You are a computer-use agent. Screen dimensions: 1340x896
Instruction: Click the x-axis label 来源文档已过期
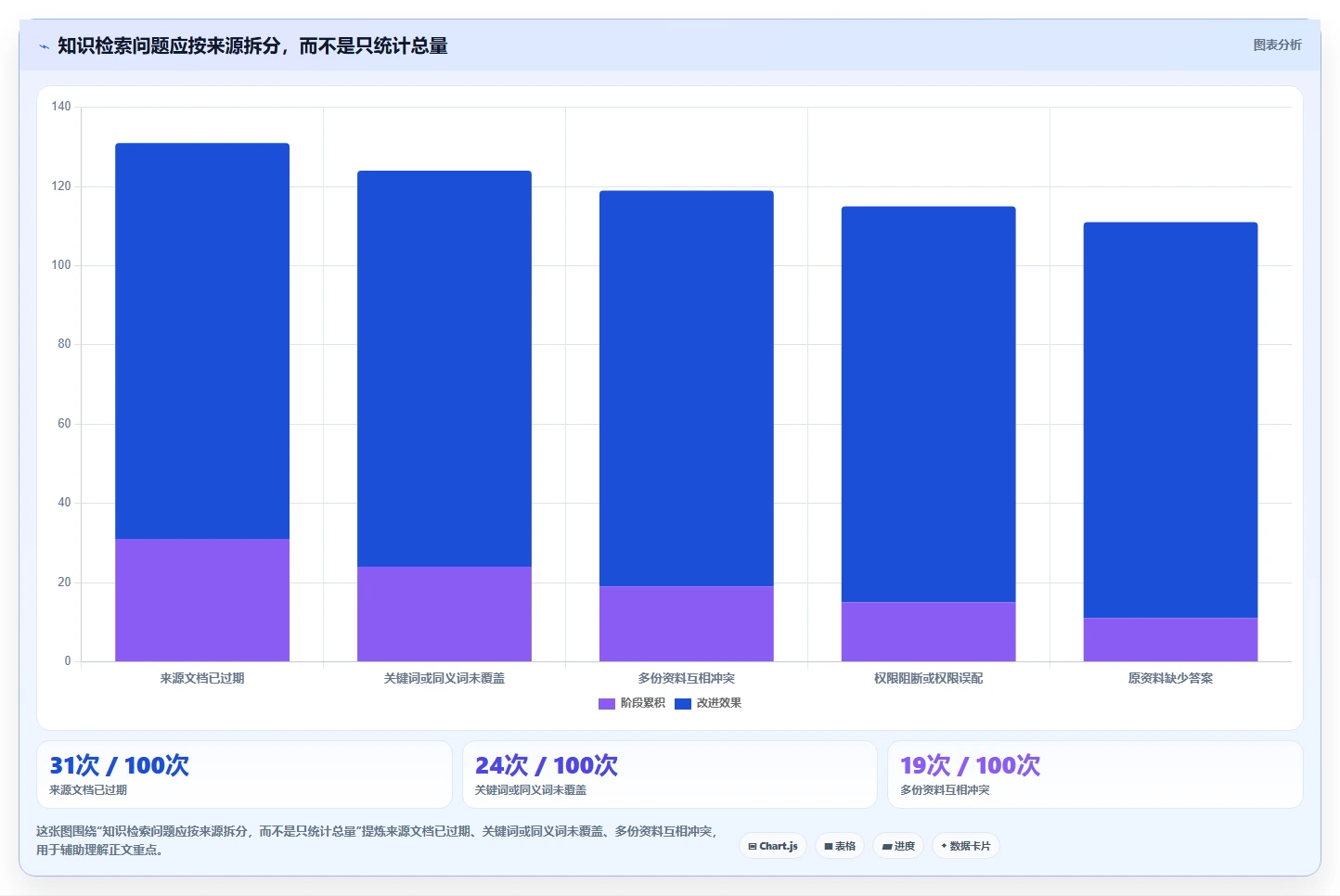click(202, 678)
